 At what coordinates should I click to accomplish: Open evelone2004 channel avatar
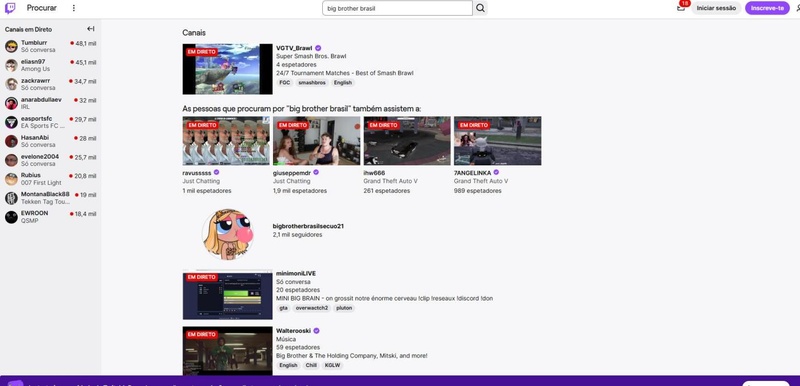coord(11,160)
